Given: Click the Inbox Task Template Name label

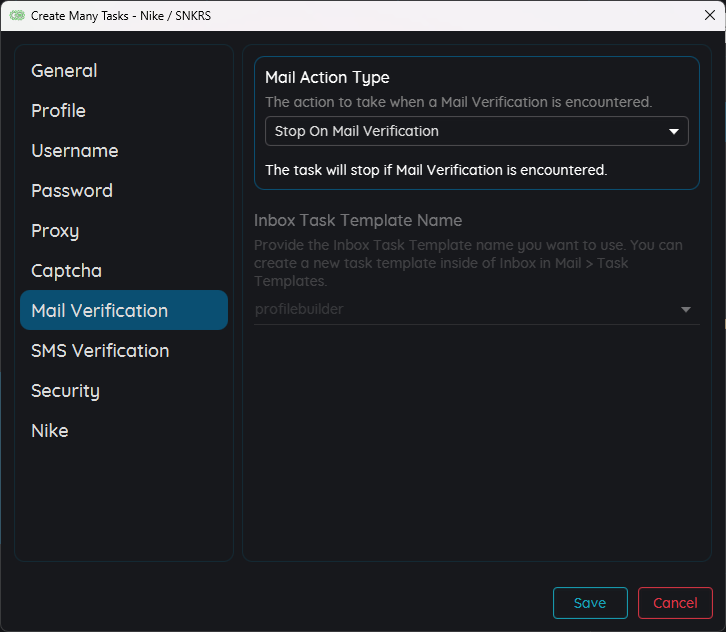Looking at the screenshot, I should point(358,220).
